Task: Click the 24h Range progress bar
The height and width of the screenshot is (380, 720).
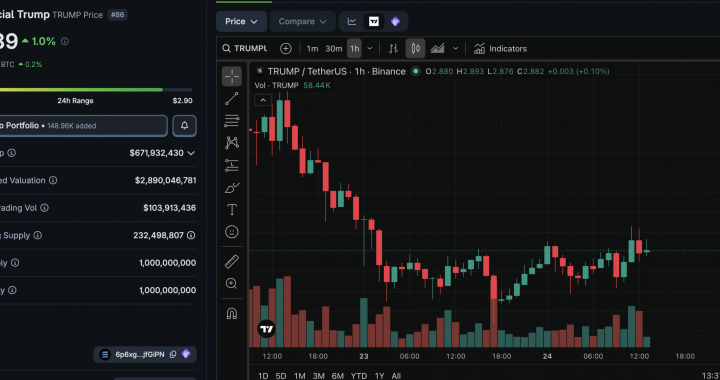Action: (96, 89)
